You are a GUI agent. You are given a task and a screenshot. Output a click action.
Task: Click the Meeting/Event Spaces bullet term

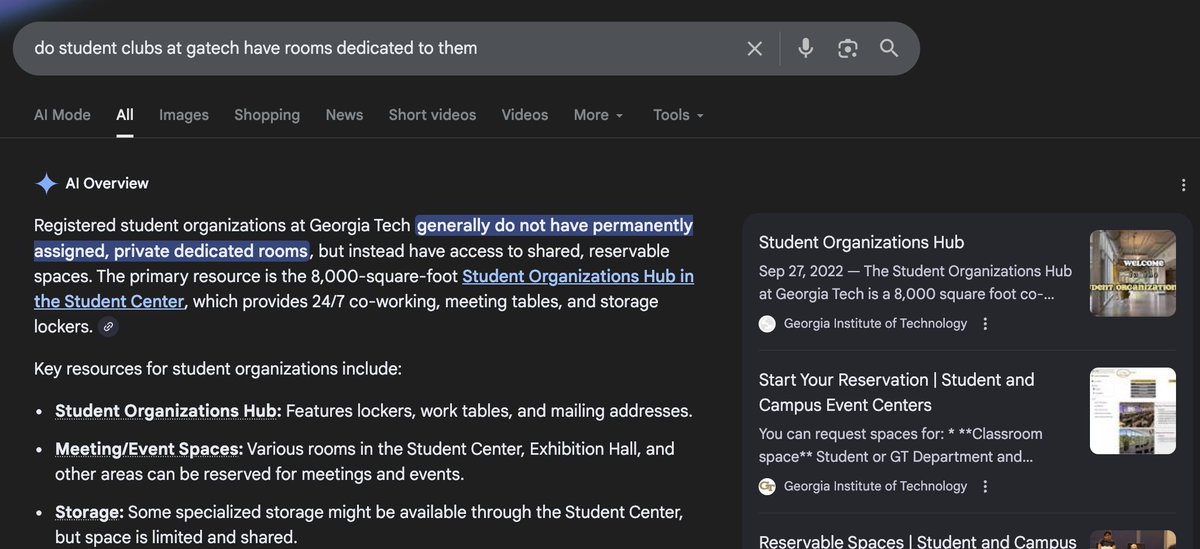click(x=149, y=449)
